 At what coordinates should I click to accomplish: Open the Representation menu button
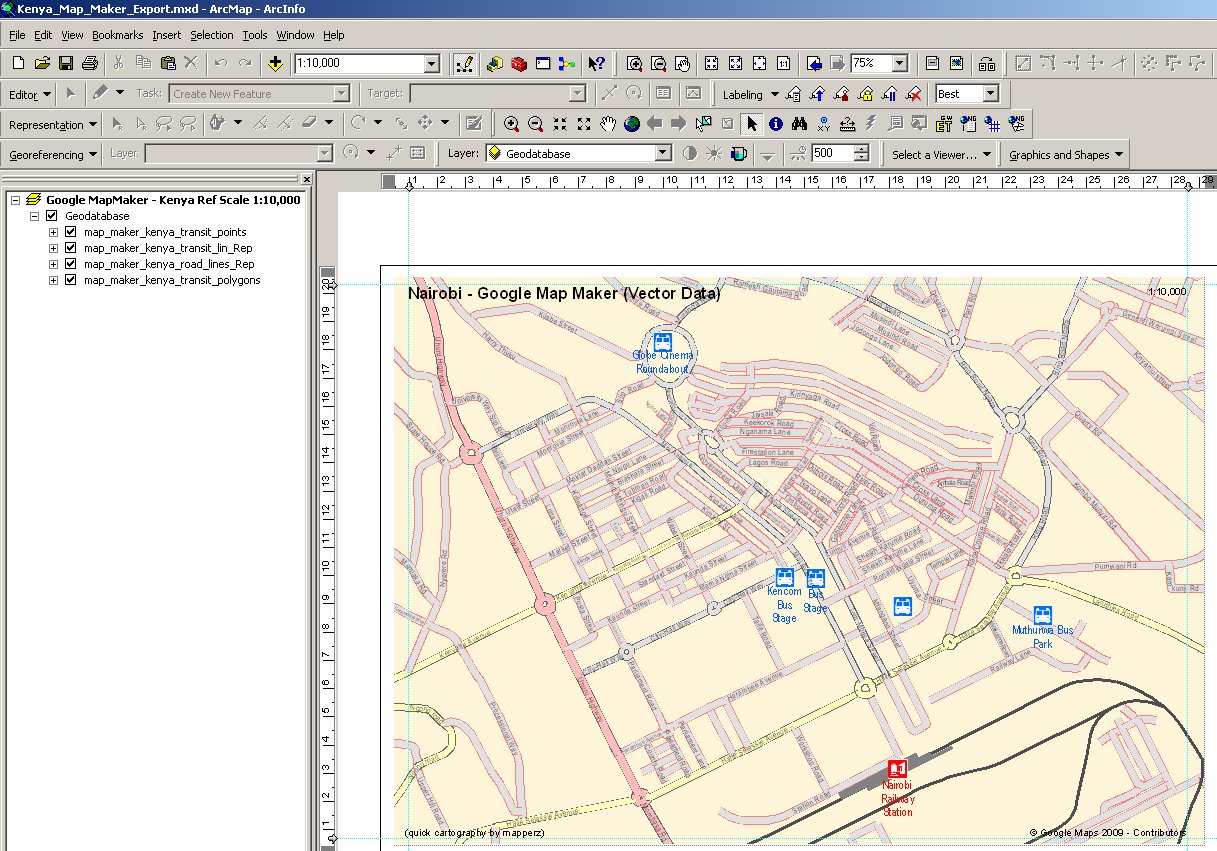pos(53,125)
